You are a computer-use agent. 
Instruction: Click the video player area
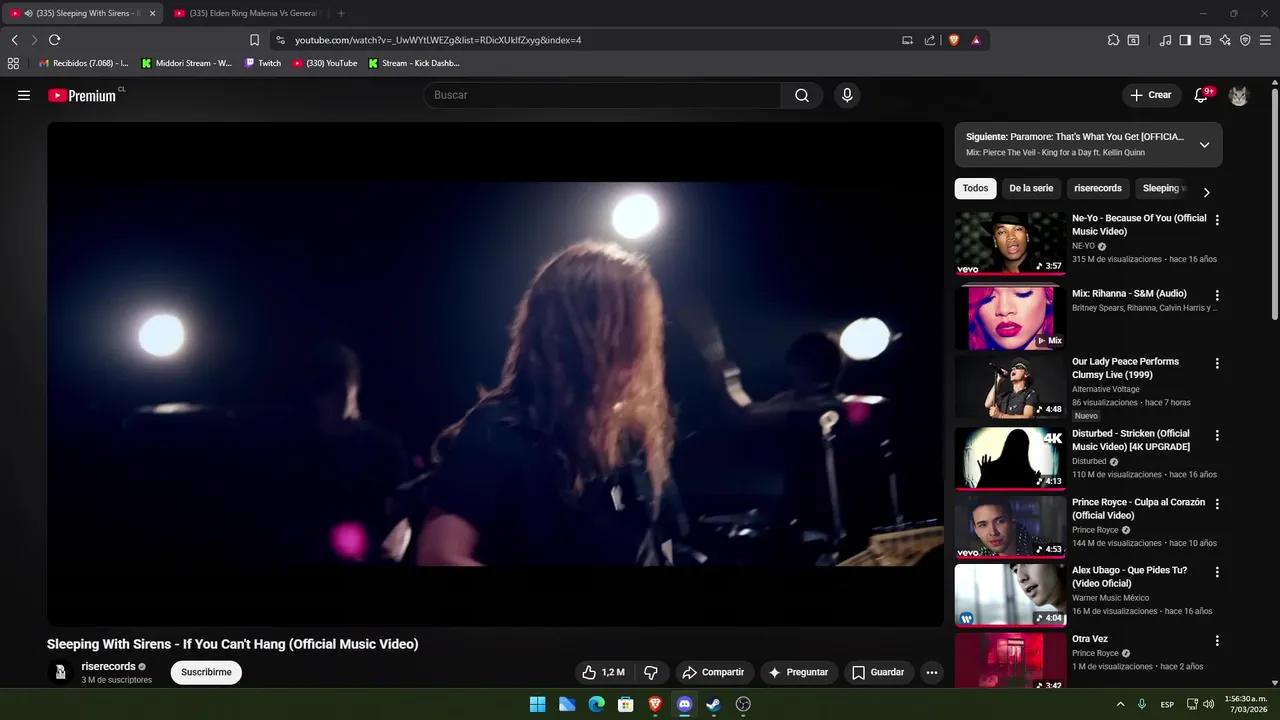495,374
